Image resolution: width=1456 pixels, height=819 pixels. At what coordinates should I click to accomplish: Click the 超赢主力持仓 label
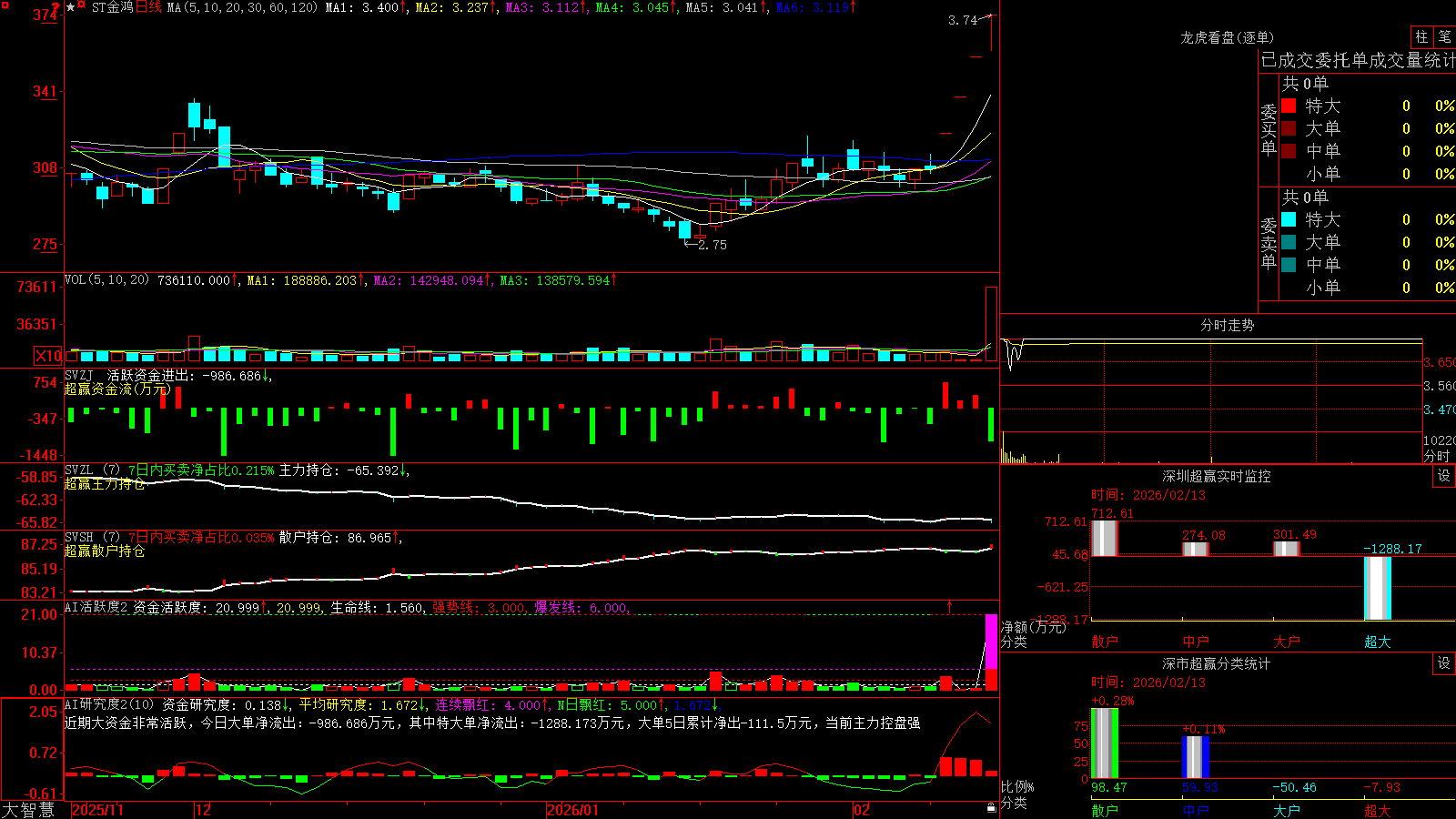[x=105, y=483]
